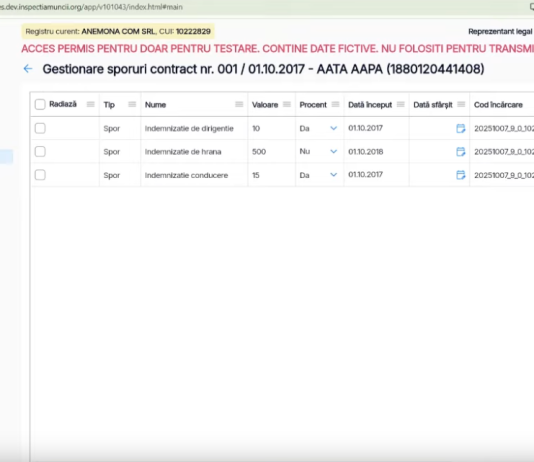Edit the value cell showing 500
The image size is (534, 462).
click(x=272, y=152)
